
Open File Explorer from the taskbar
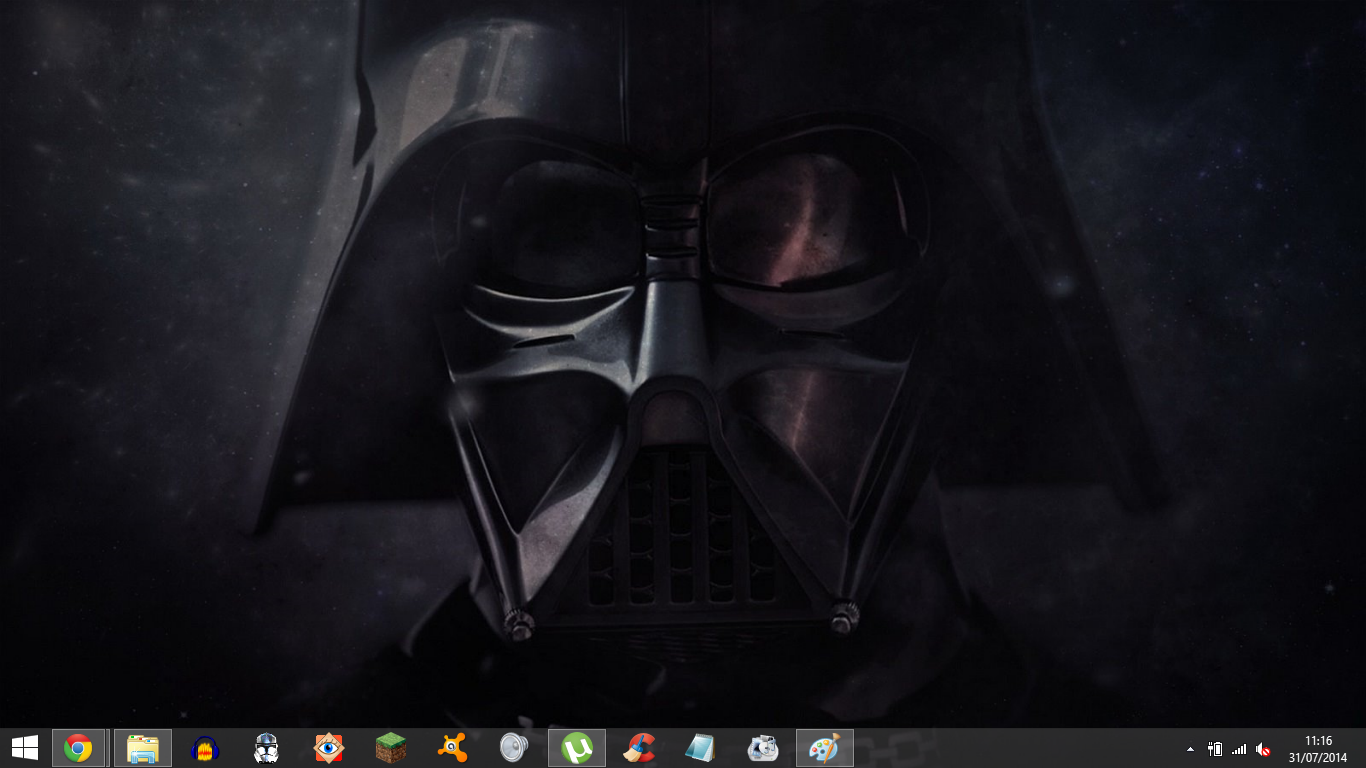(143, 748)
